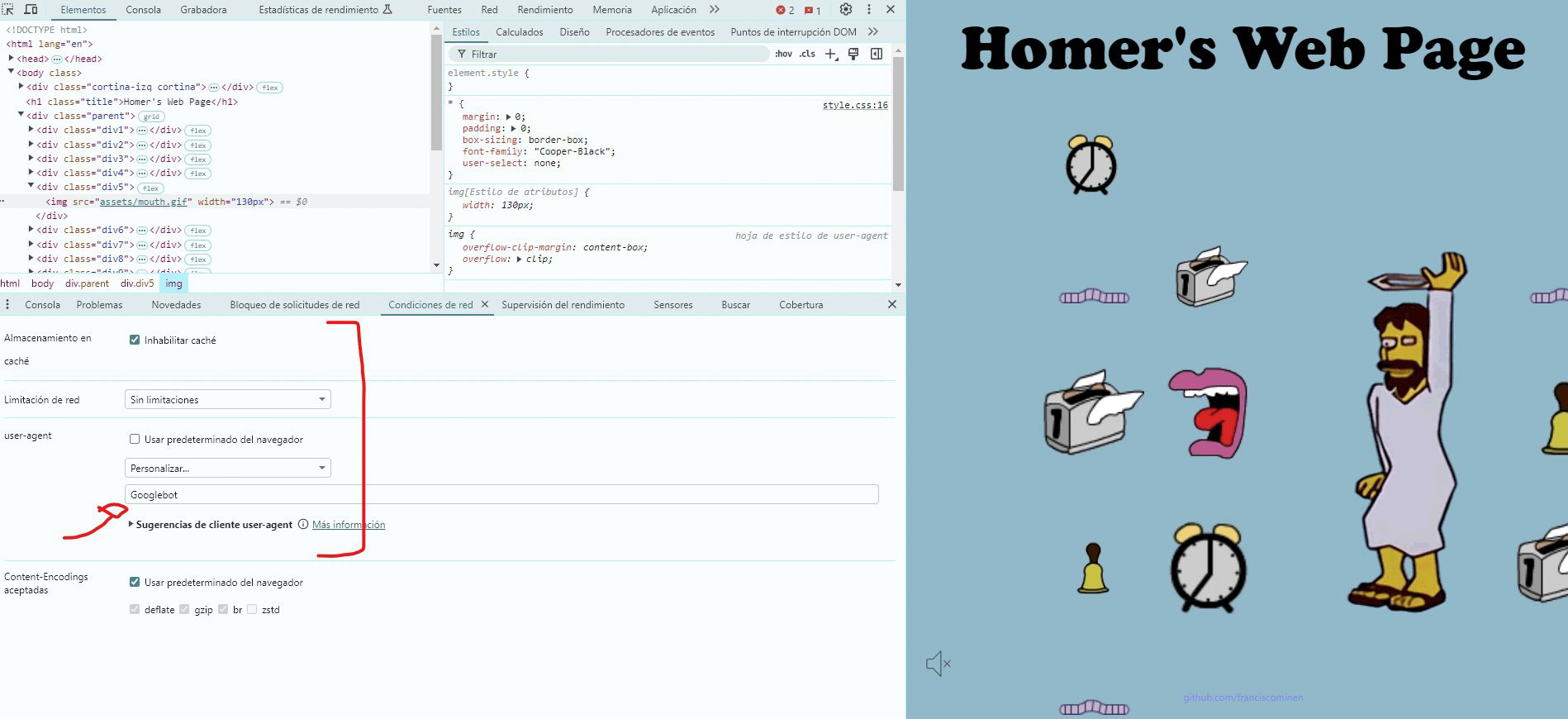
Task: Uncheck default browser Content-Encodings checkbox
Action: [135, 582]
